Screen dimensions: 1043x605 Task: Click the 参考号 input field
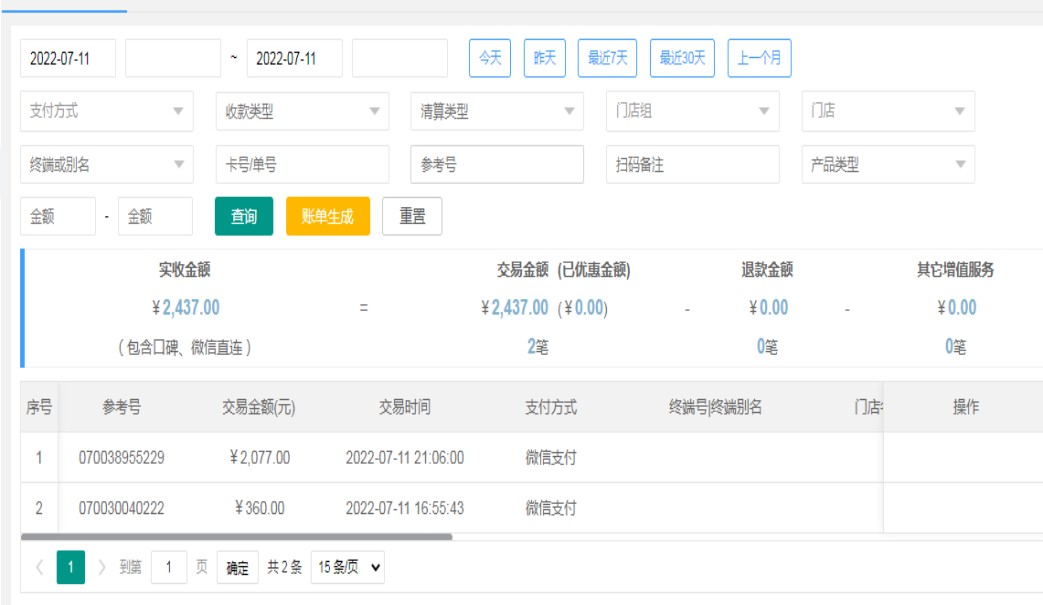coord(497,165)
